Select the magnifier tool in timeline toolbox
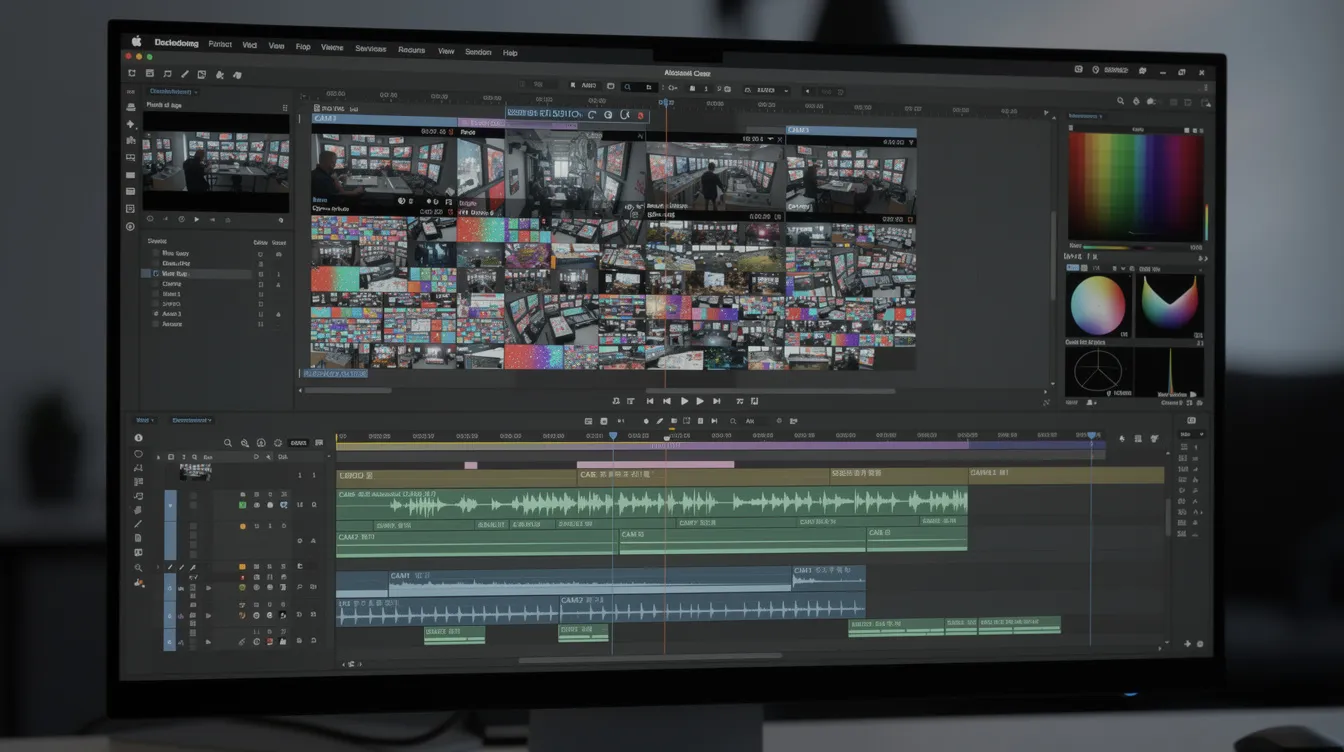Image resolution: width=1344 pixels, height=752 pixels. pyautogui.click(x=138, y=568)
